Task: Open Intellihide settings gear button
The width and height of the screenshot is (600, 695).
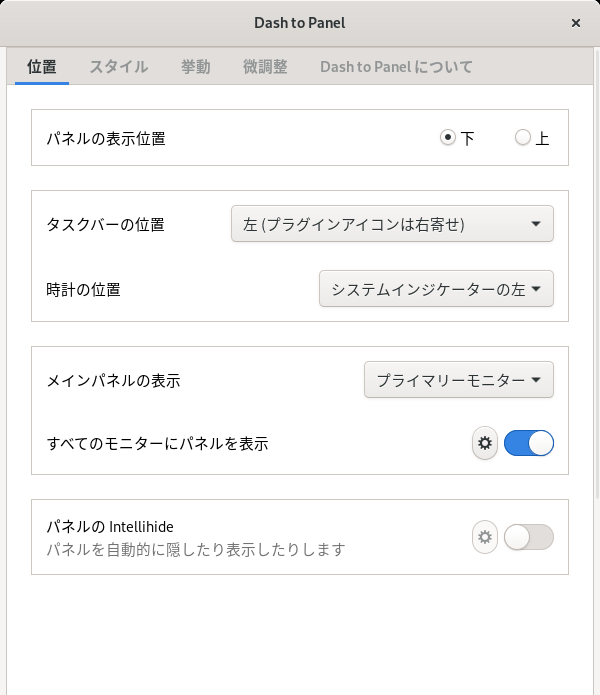Action: 485,537
